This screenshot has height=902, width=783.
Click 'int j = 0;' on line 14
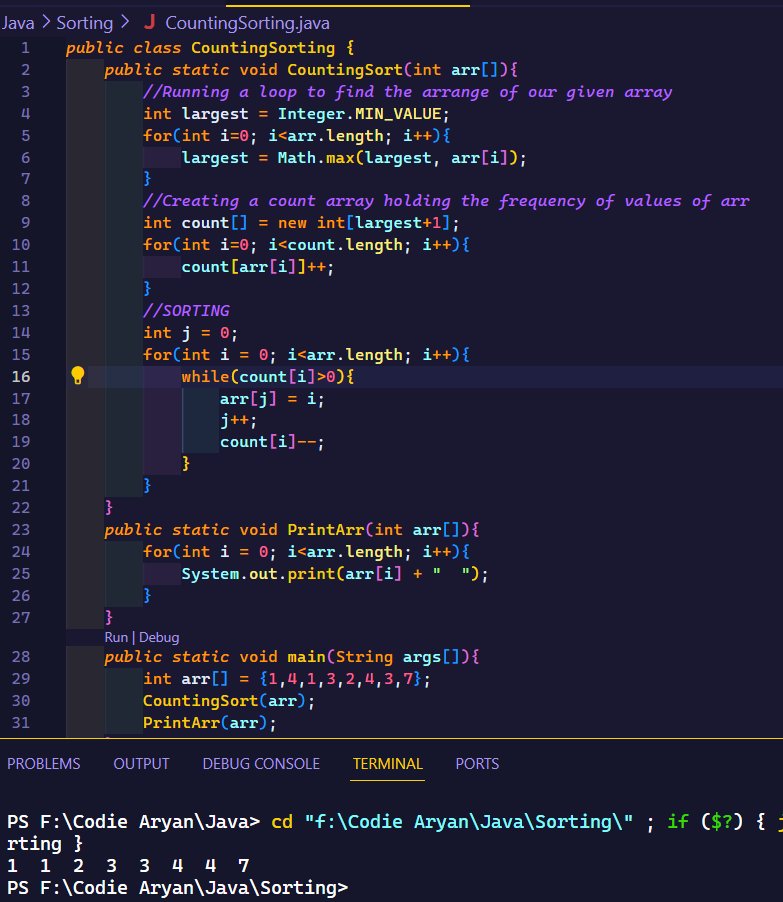click(x=190, y=333)
